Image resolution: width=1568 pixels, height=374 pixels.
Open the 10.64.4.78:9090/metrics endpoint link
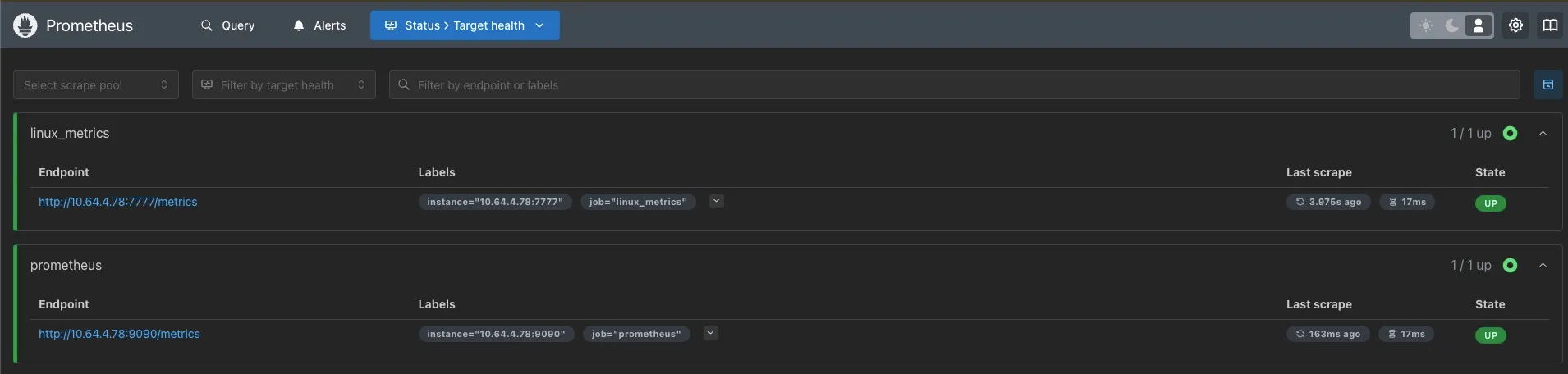point(119,334)
